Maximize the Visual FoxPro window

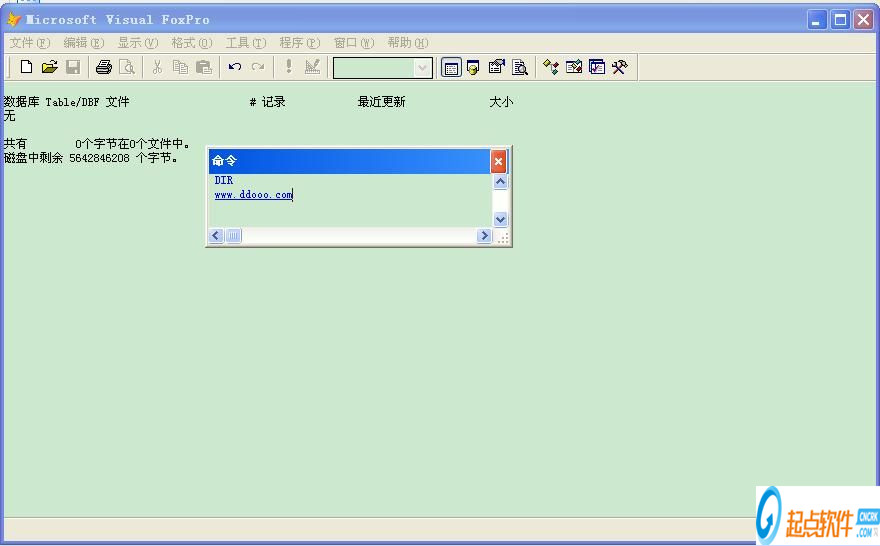tap(840, 20)
